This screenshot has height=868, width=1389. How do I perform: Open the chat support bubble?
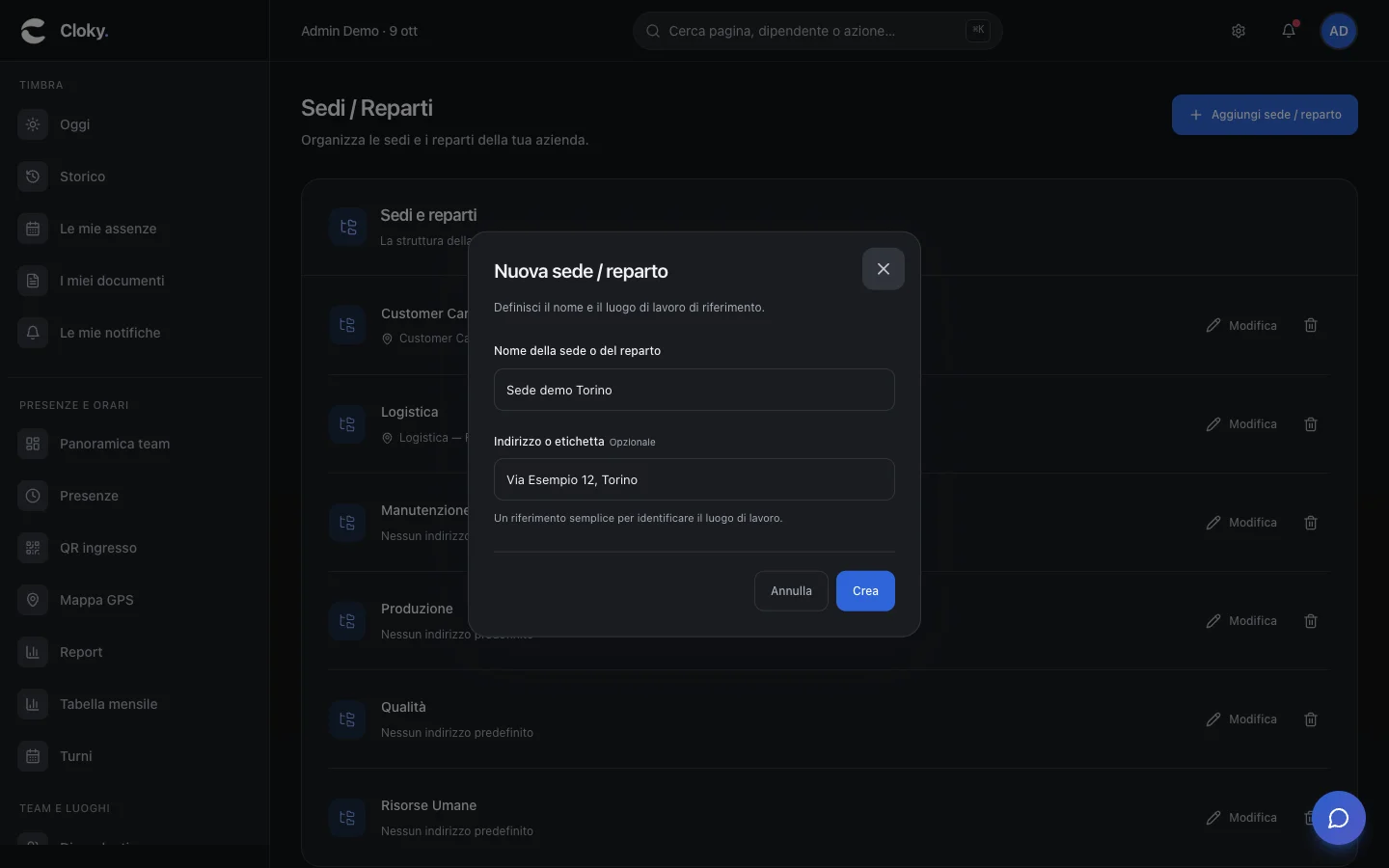[x=1339, y=818]
